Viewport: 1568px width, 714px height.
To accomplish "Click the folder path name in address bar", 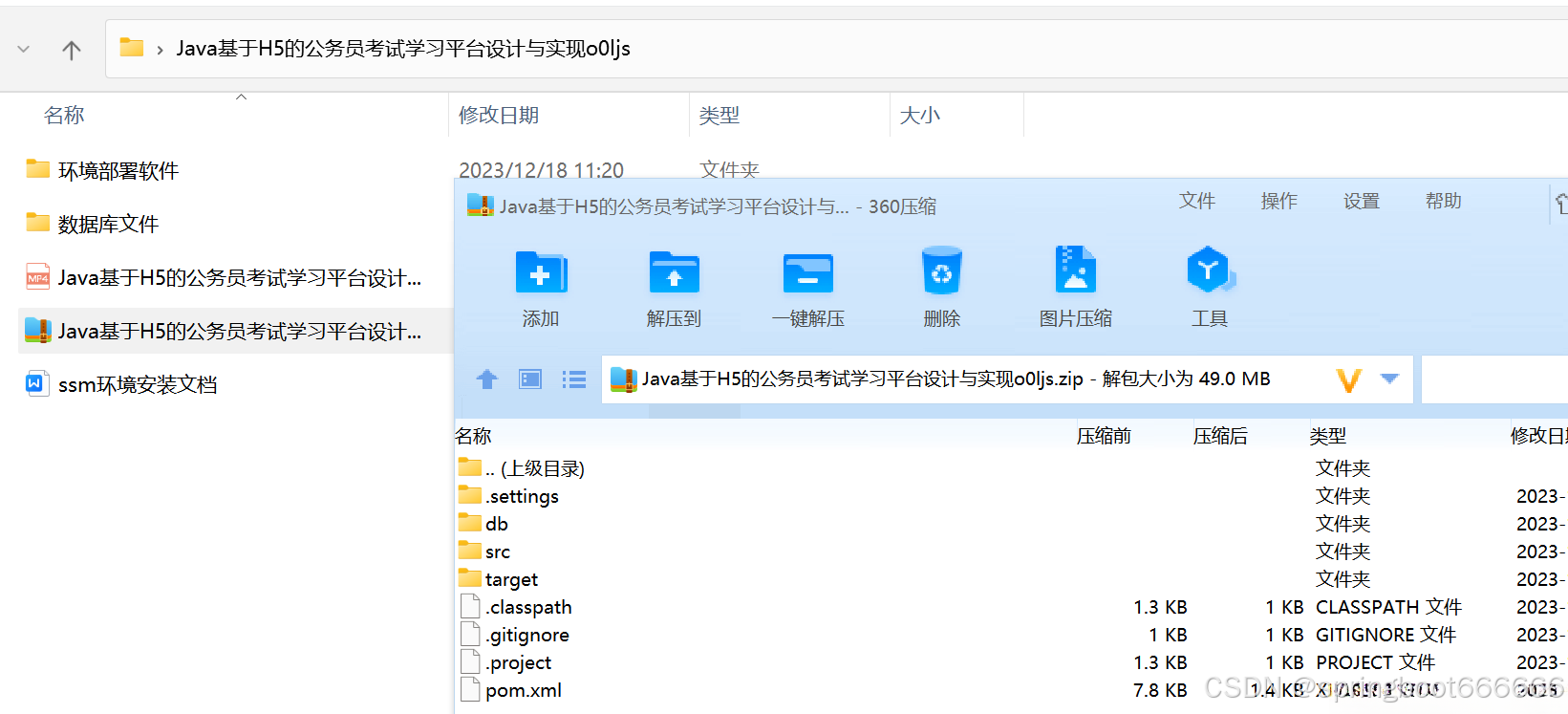I will point(403,49).
